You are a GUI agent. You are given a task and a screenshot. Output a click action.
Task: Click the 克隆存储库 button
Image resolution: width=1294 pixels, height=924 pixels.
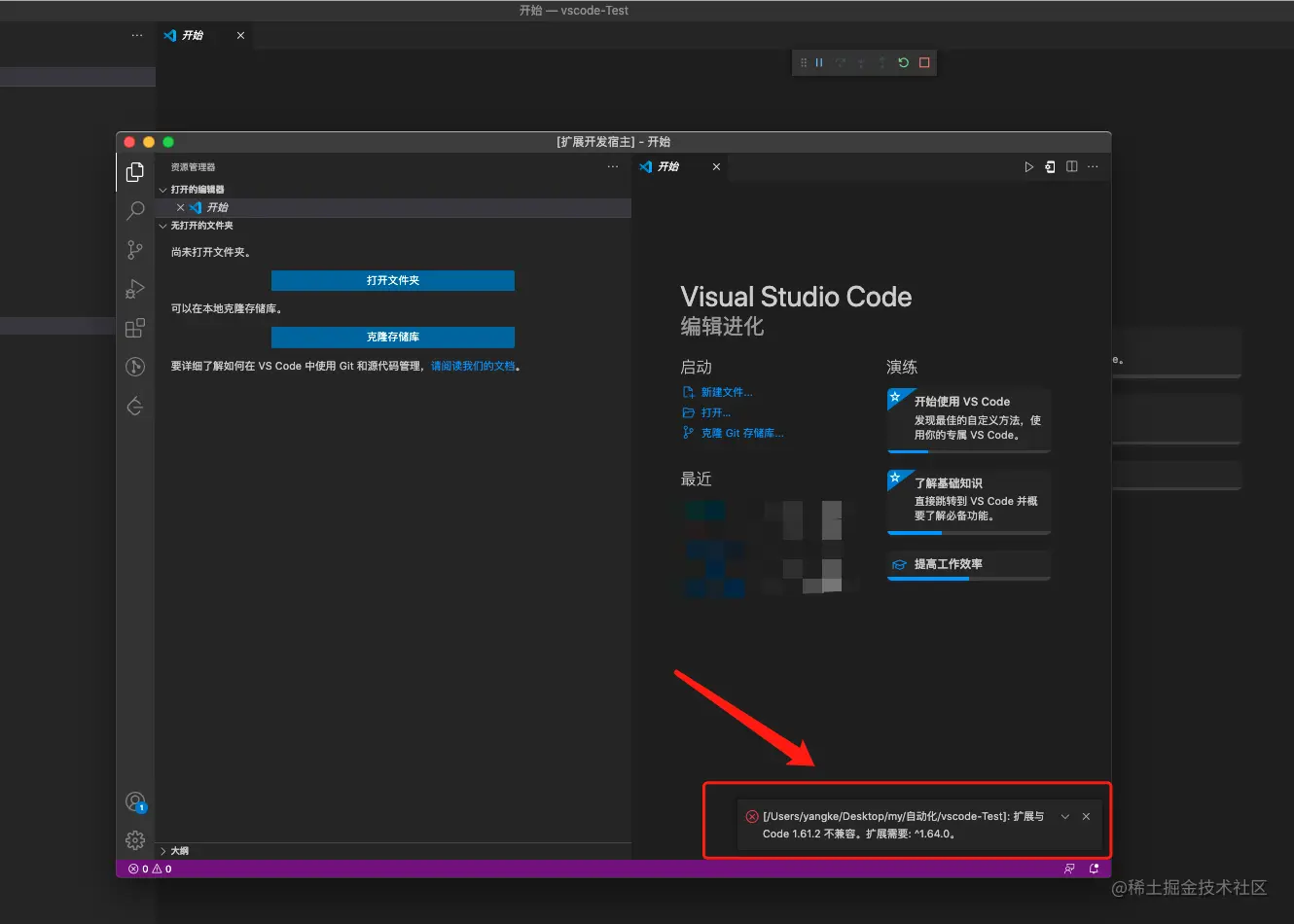[393, 337]
